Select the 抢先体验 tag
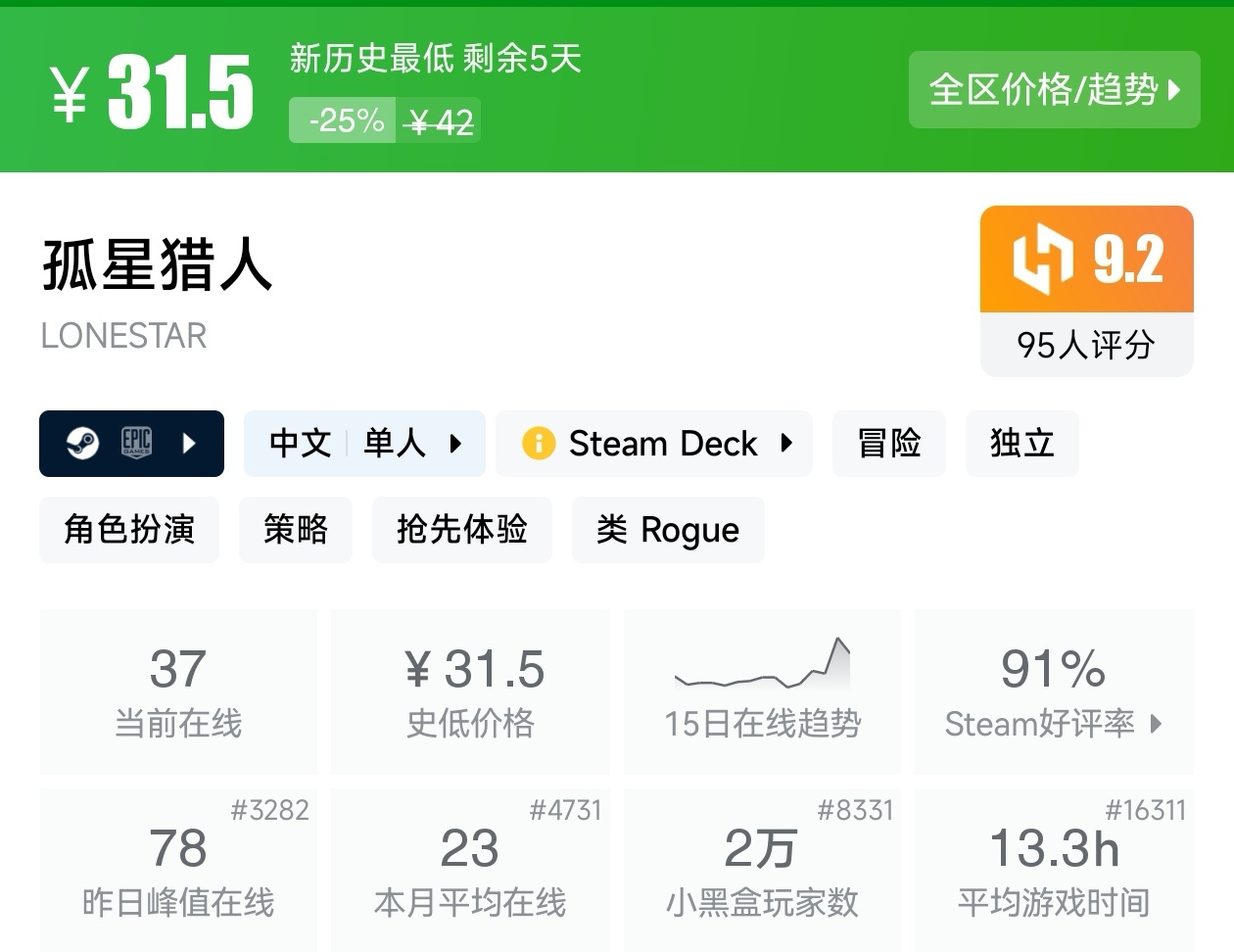The width and height of the screenshot is (1234, 952). click(x=461, y=530)
